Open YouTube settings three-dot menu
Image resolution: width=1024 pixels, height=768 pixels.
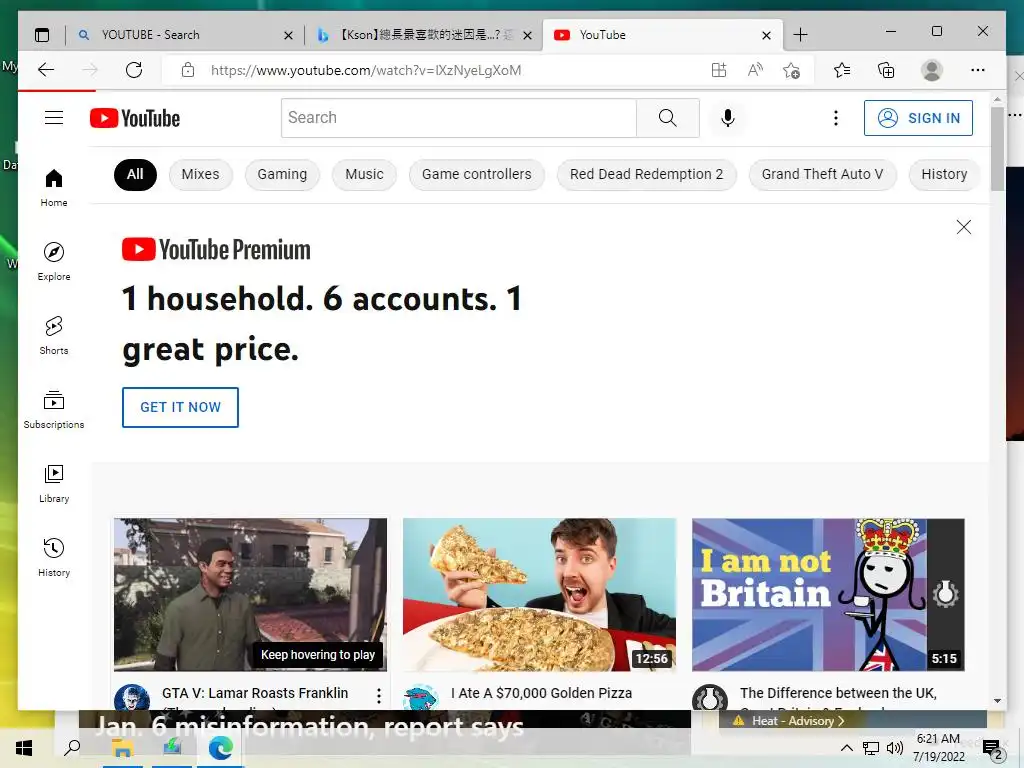pyautogui.click(x=835, y=118)
